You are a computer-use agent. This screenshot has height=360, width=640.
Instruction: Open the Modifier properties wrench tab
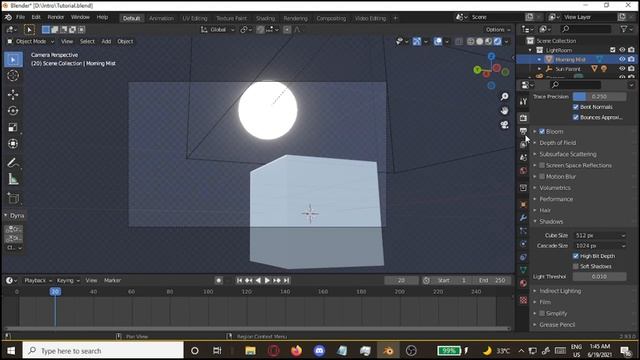523,218
